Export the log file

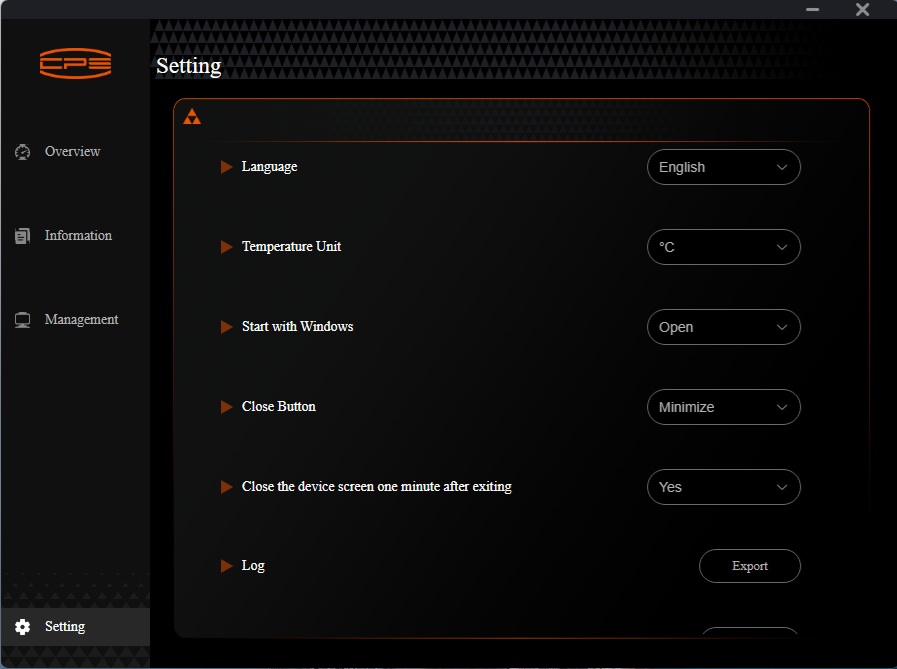750,566
